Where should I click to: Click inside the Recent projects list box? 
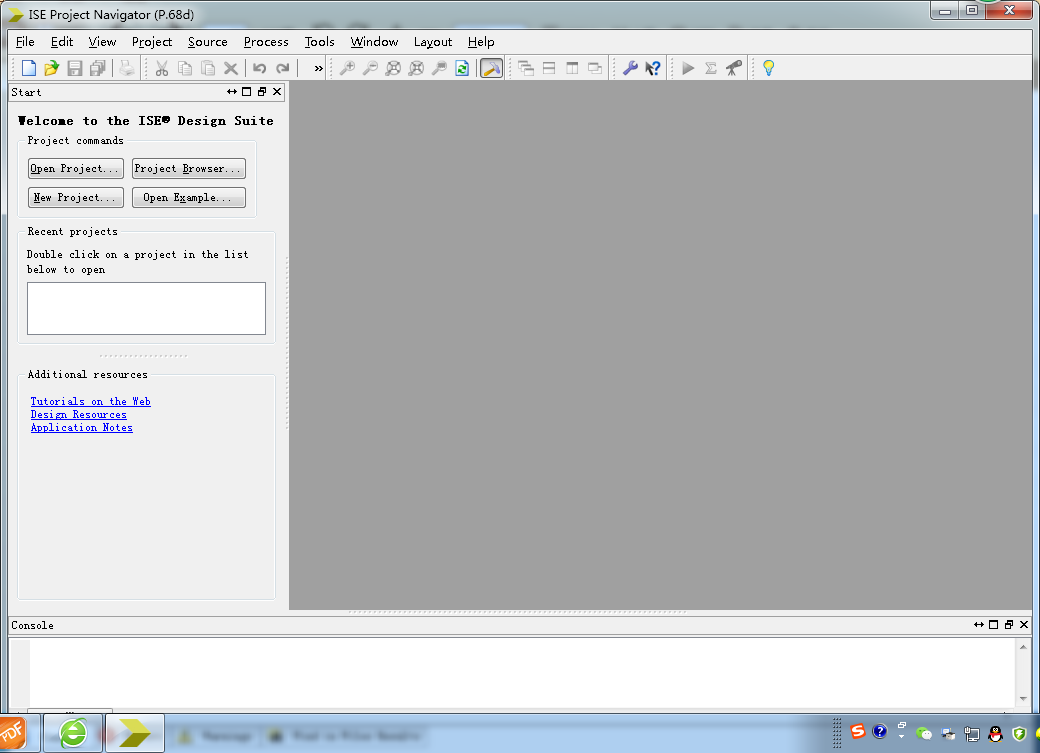click(x=146, y=308)
